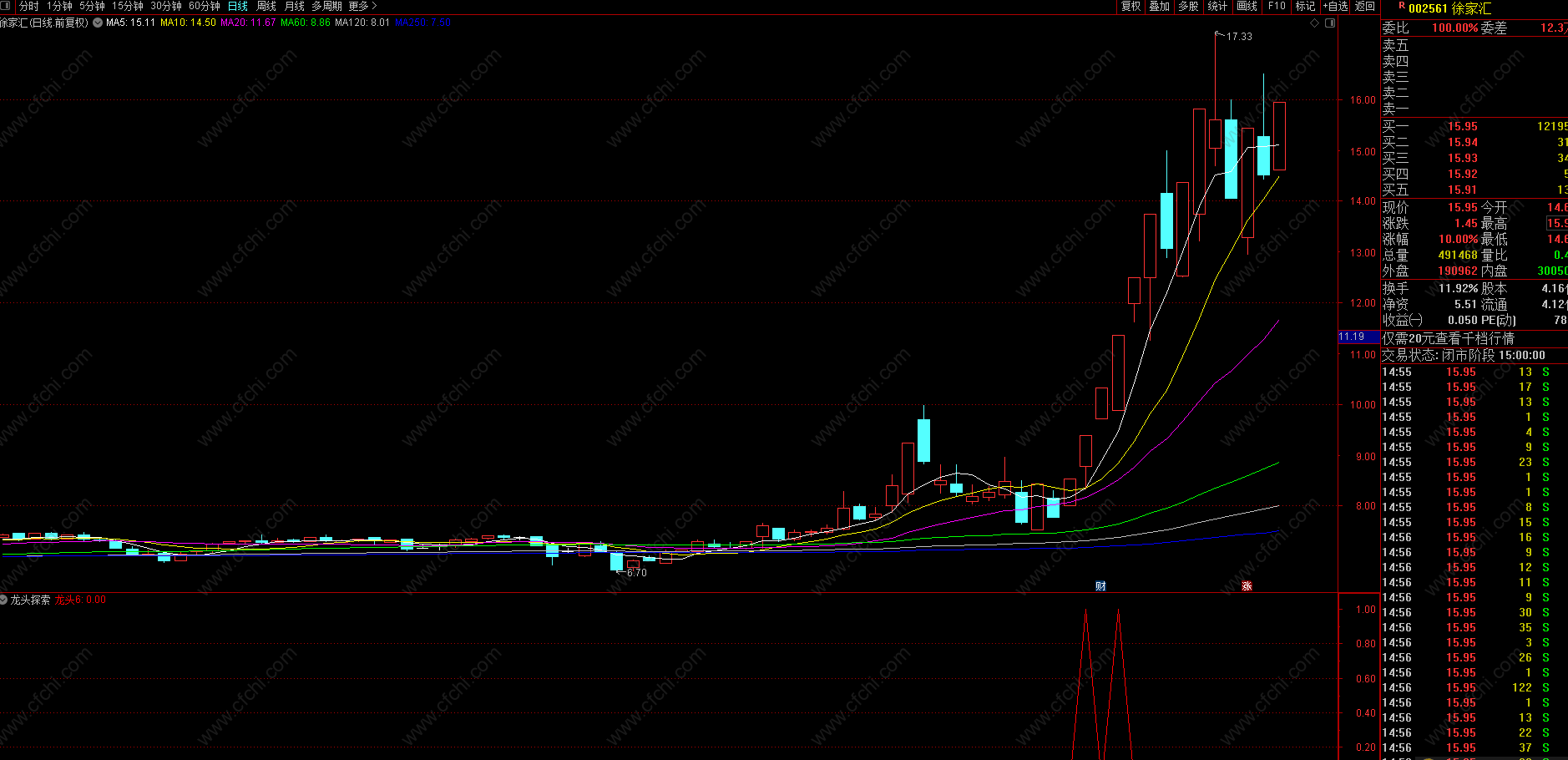Click the 现价 15.95 value

pos(1463,207)
